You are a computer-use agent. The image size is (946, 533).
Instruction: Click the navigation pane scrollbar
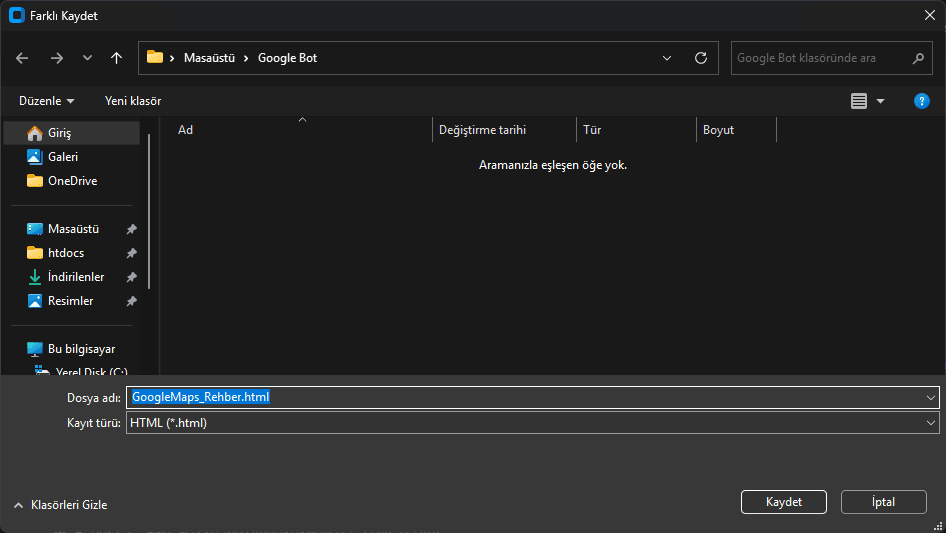tap(150, 210)
